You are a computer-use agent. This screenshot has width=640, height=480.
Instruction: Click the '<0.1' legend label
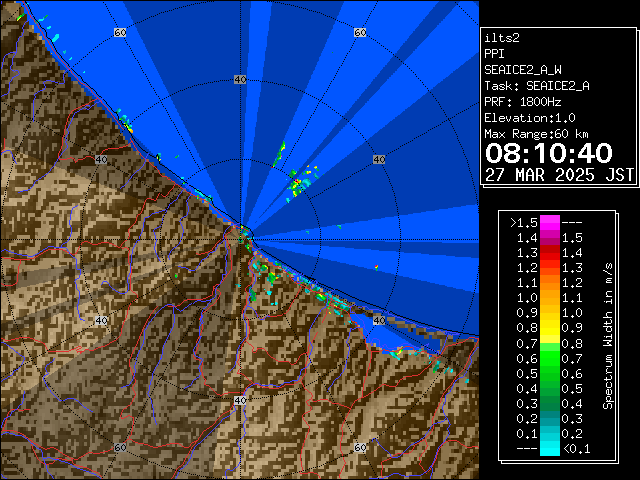(576, 449)
